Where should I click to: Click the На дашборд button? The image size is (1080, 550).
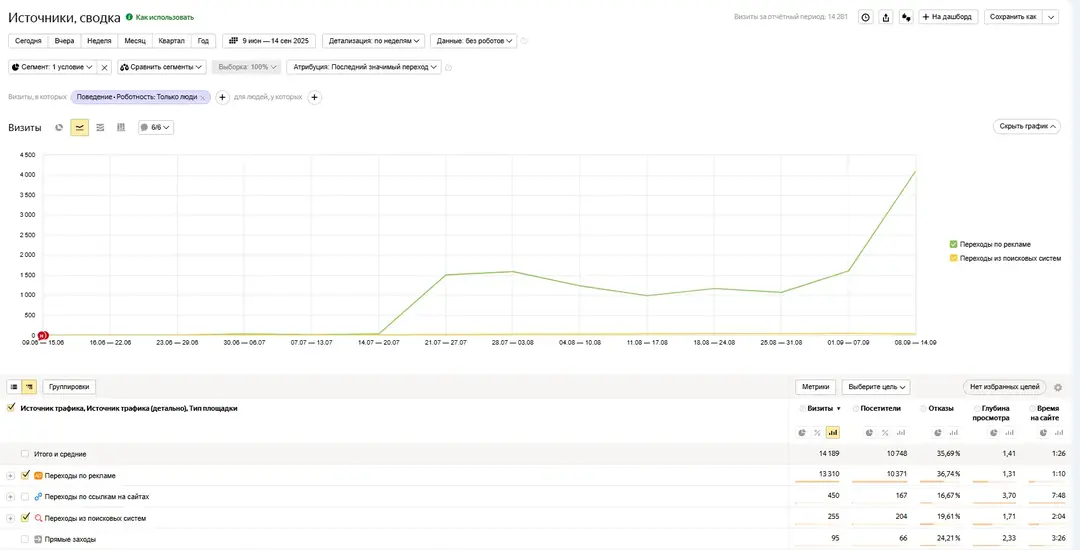pos(947,17)
